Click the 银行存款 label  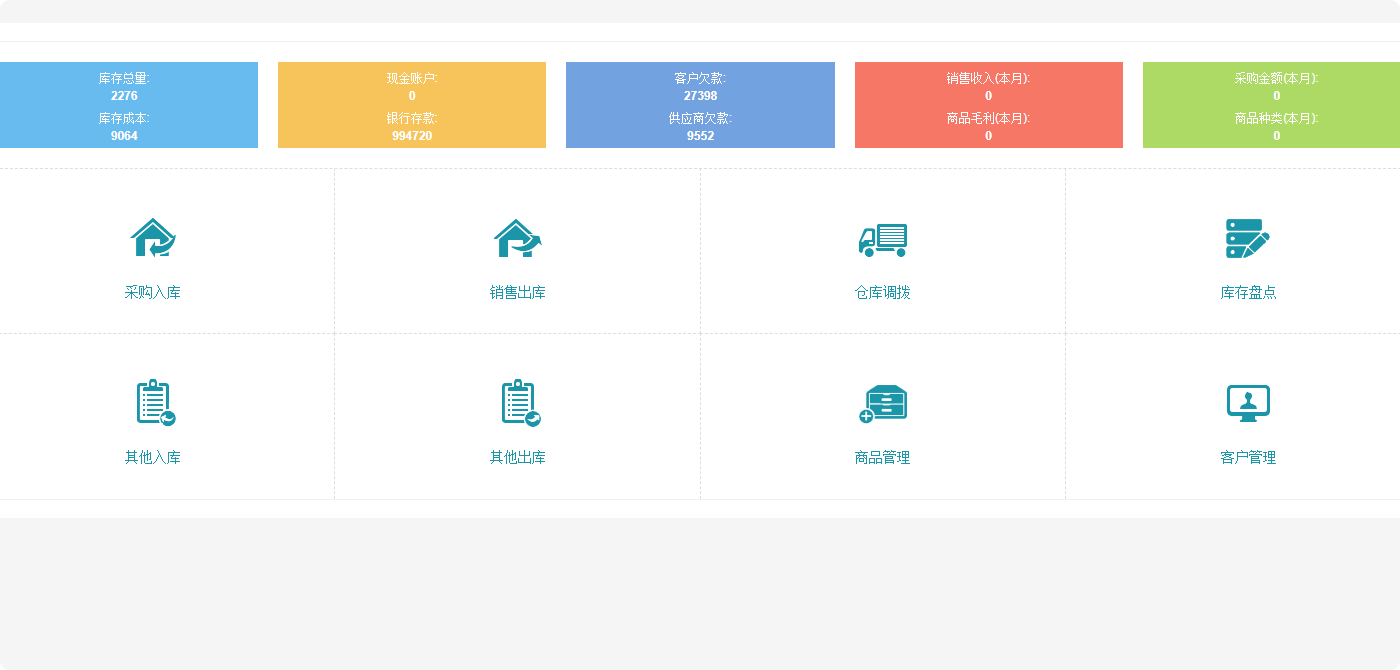(412, 118)
